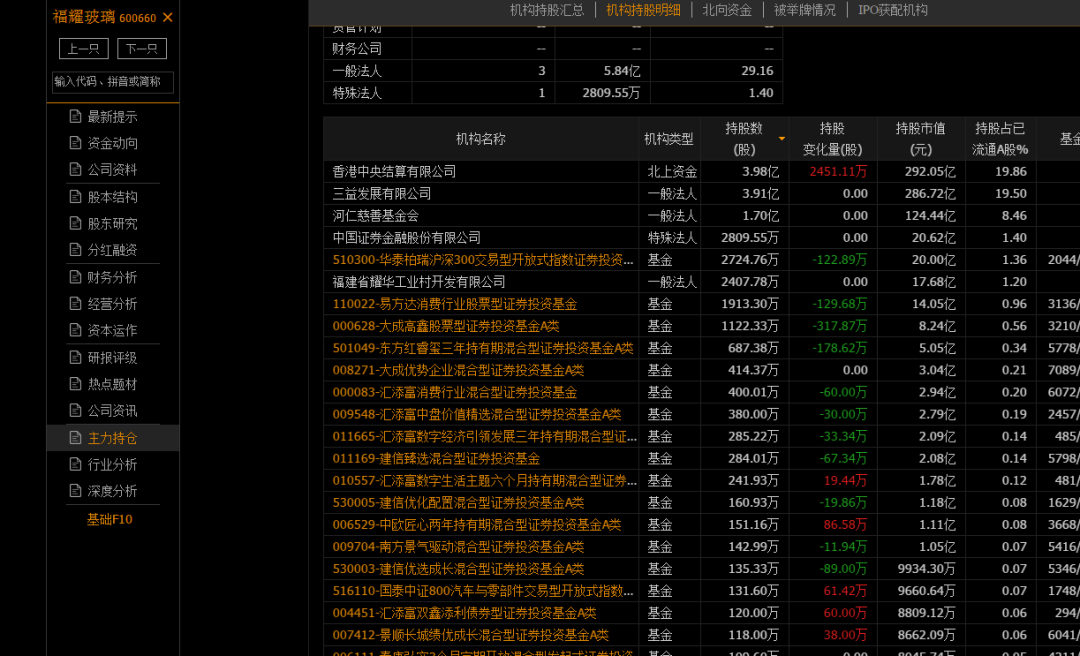Go to next stock with 下一只

[142, 49]
